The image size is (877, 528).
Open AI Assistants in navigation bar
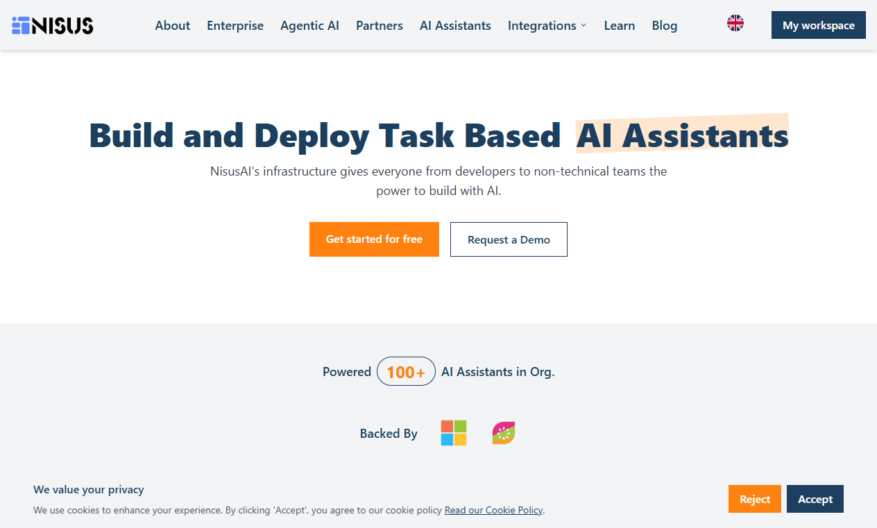pyautogui.click(x=455, y=25)
